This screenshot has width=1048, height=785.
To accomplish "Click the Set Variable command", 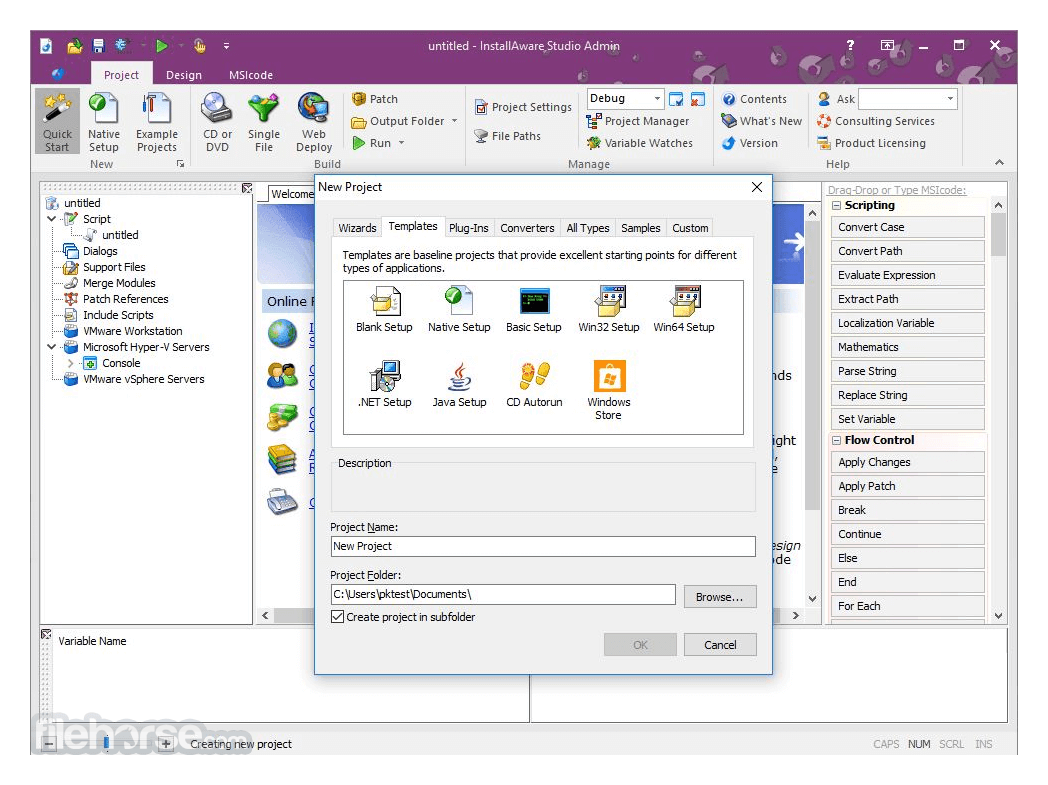I will pyautogui.click(x=908, y=419).
